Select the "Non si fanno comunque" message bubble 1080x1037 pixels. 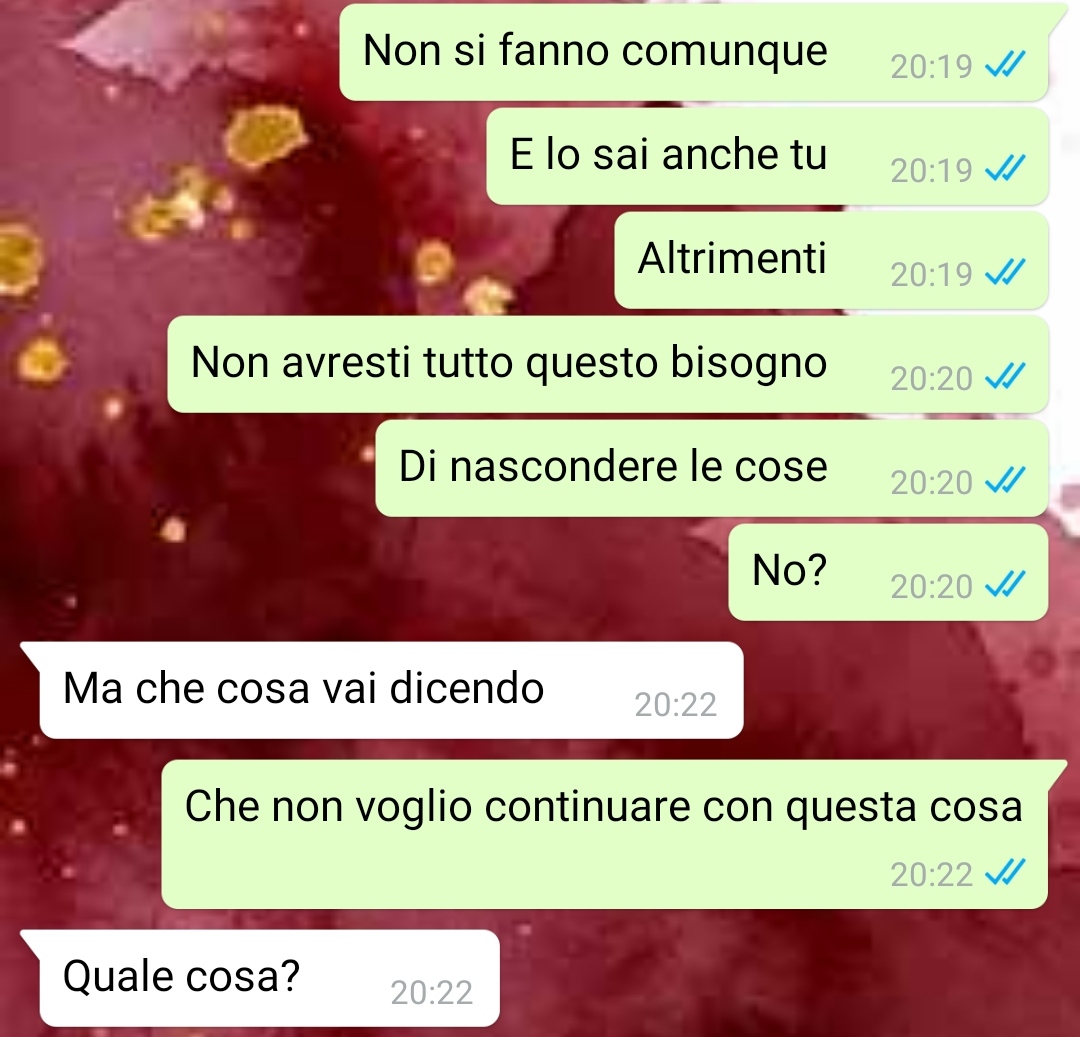[694, 52]
